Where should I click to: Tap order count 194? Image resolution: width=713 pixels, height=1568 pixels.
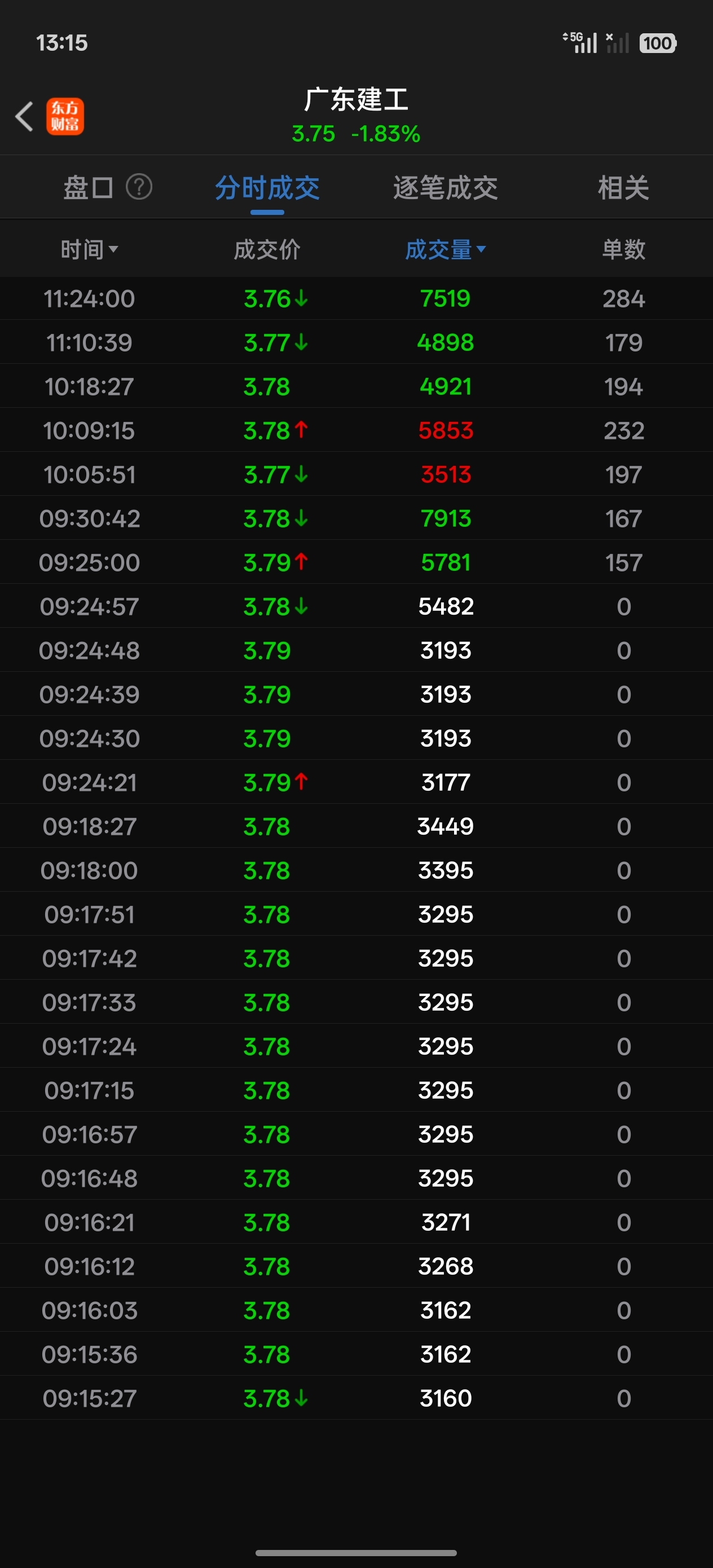coord(623,386)
